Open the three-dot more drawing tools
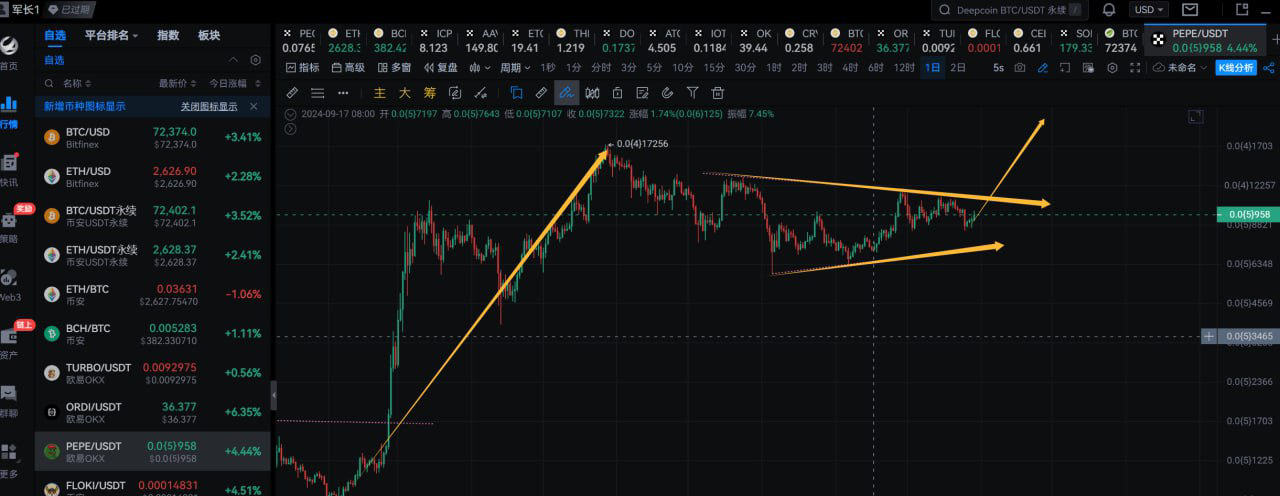This screenshot has height=496, width=1280. tap(343, 93)
